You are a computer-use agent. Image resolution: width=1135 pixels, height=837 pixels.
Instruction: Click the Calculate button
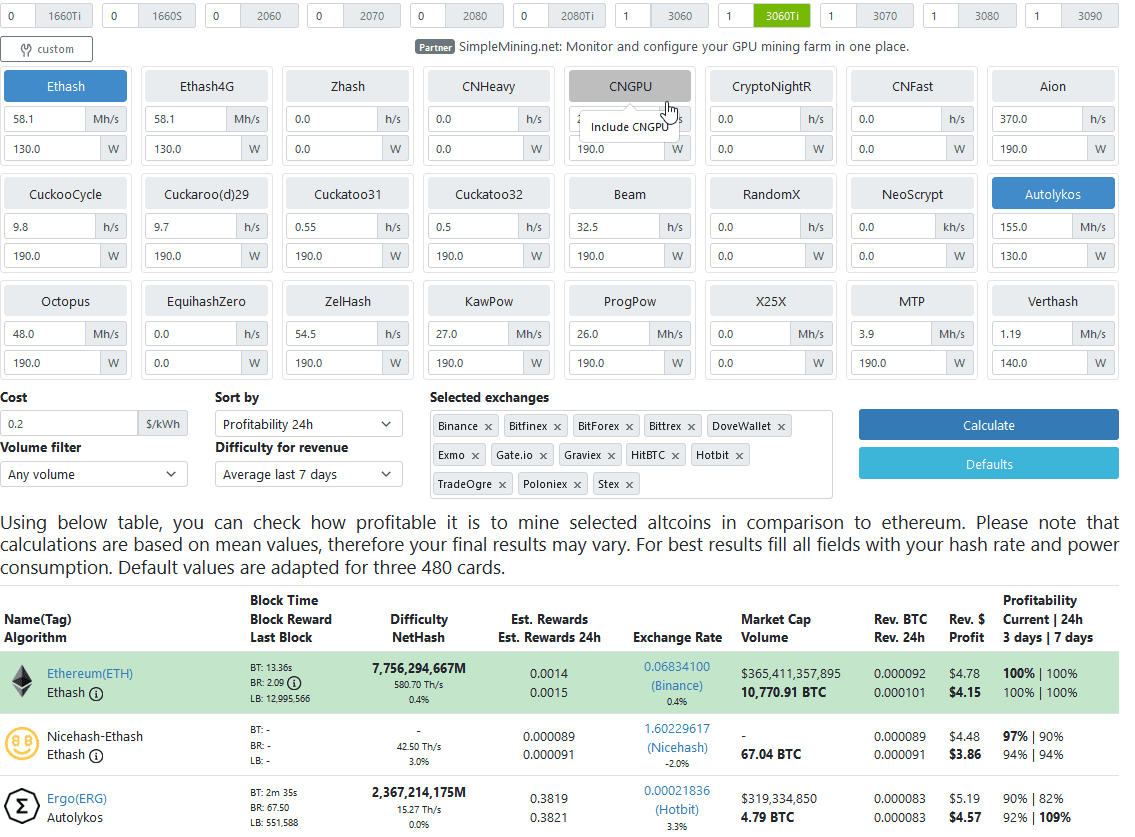tap(989, 425)
